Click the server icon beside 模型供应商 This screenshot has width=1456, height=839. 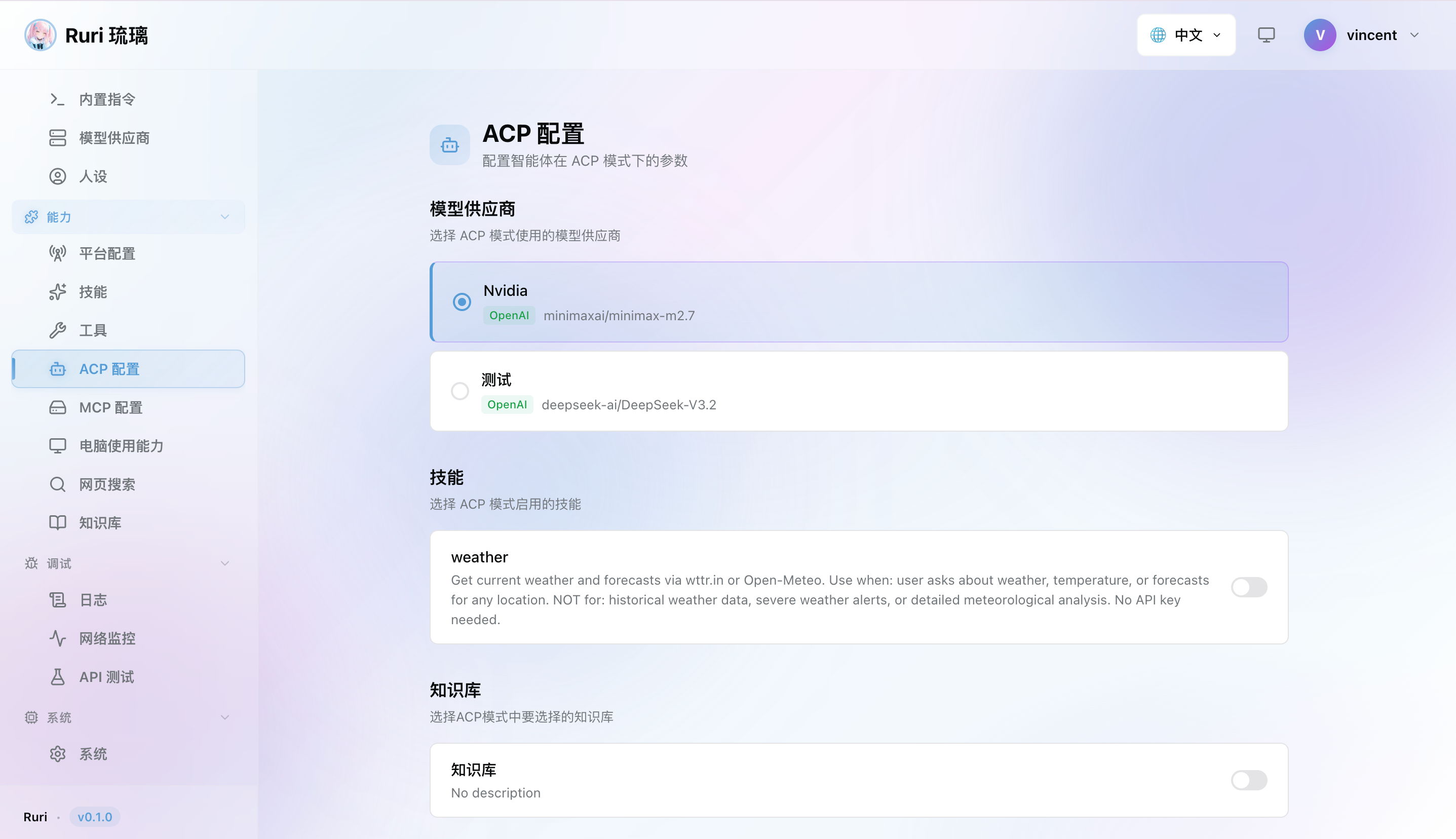coord(57,138)
